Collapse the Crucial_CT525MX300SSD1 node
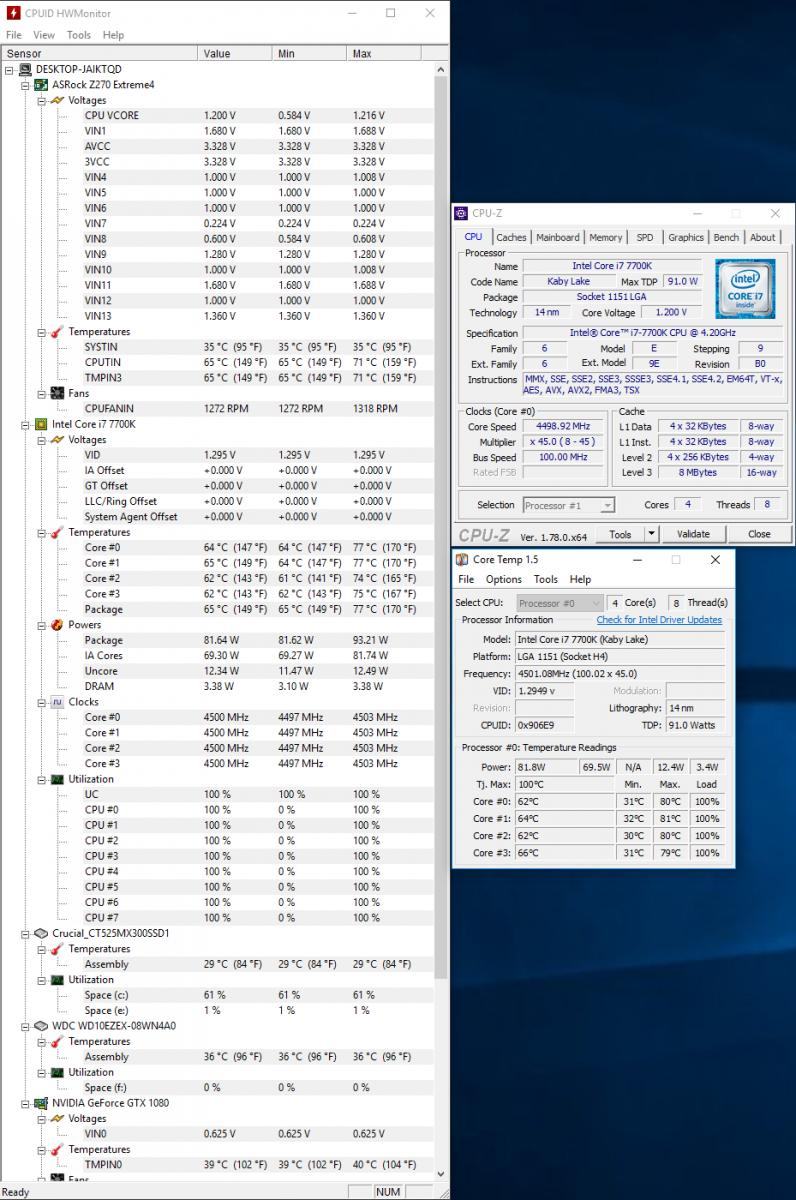This screenshot has width=796, height=1200. [26, 933]
